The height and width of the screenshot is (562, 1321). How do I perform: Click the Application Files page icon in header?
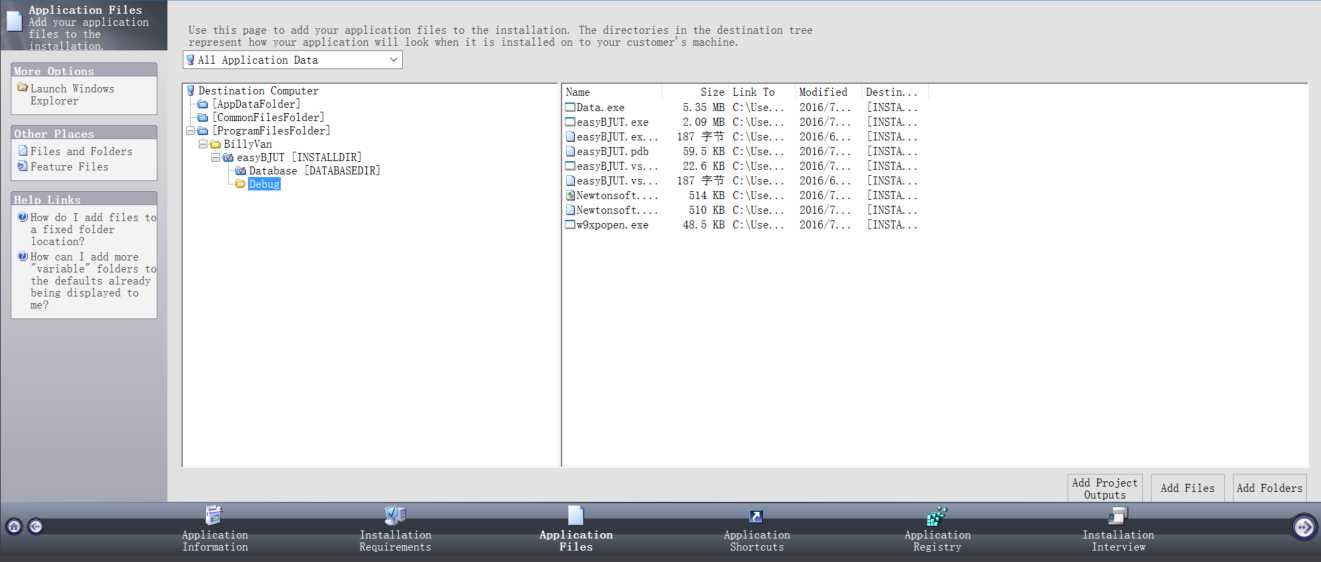[14, 20]
